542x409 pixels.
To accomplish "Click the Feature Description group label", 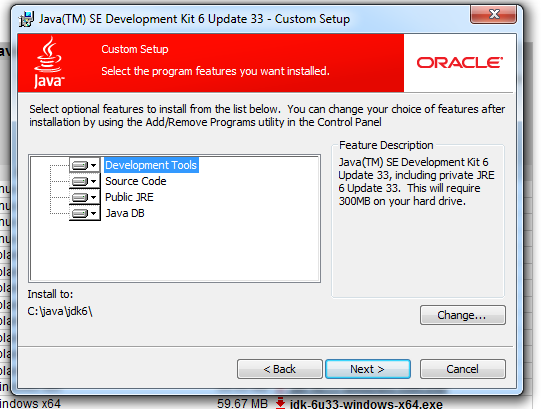I will pyautogui.click(x=386, y=145).
